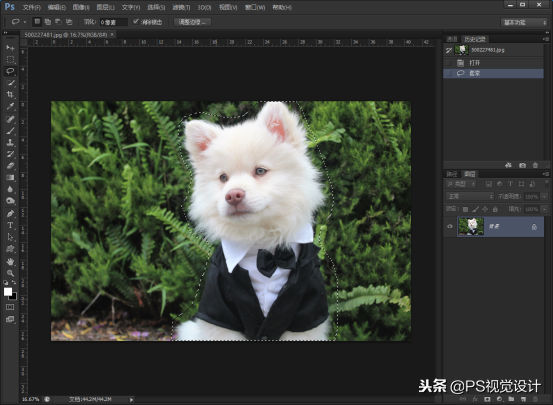Open the 滤镜(T) menu
The height and width of the screenshot is (405, 553).
(x=181, y=7)
